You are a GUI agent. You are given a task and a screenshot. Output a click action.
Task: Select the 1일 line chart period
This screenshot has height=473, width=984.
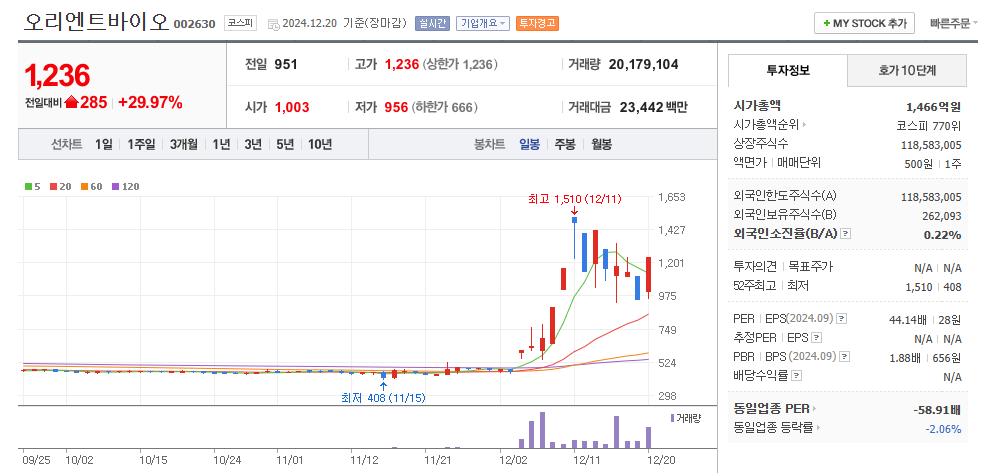pyautogui.click(x=104, y=144)
